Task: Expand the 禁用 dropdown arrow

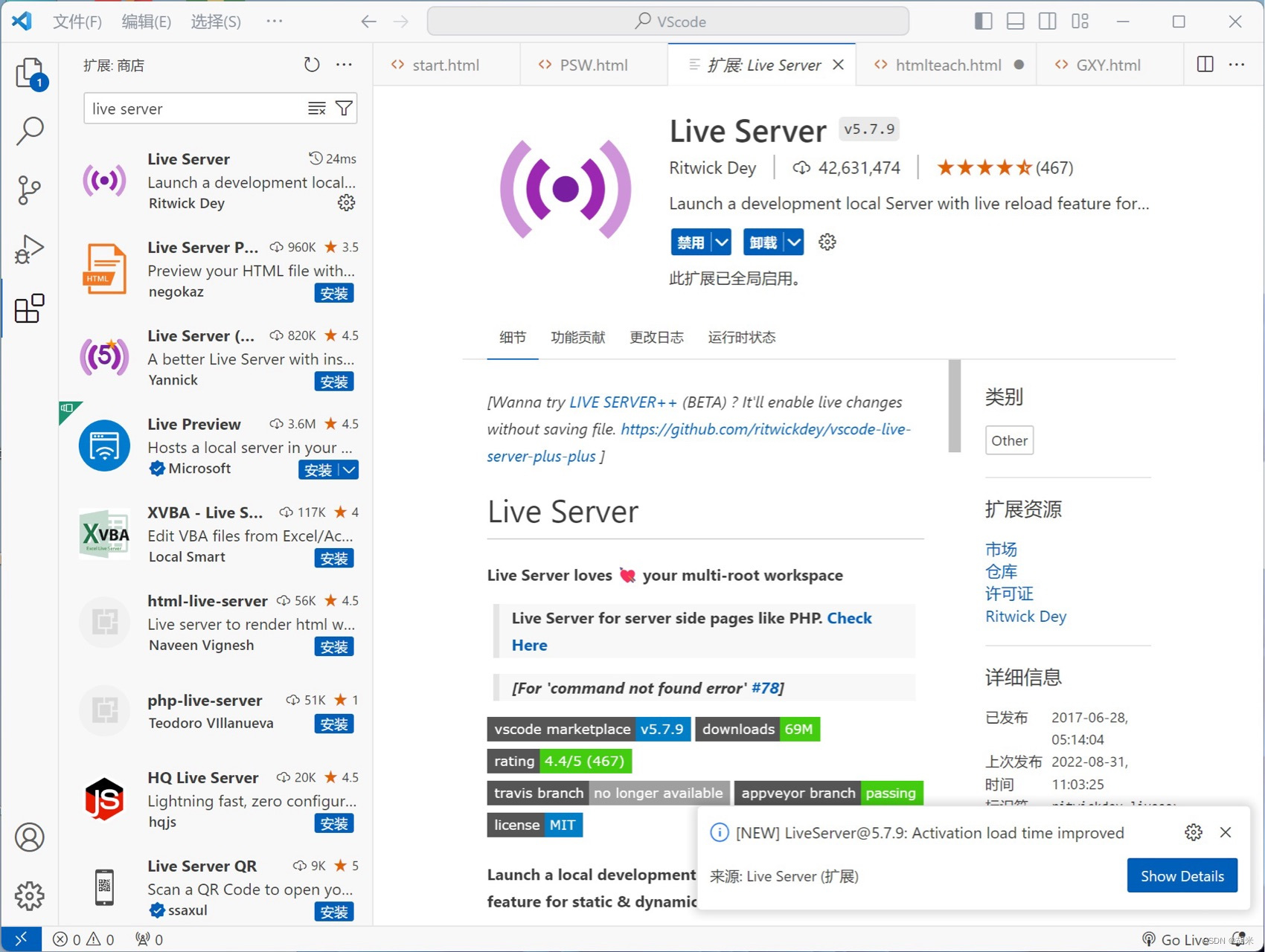Action: [x=722, y=242]
